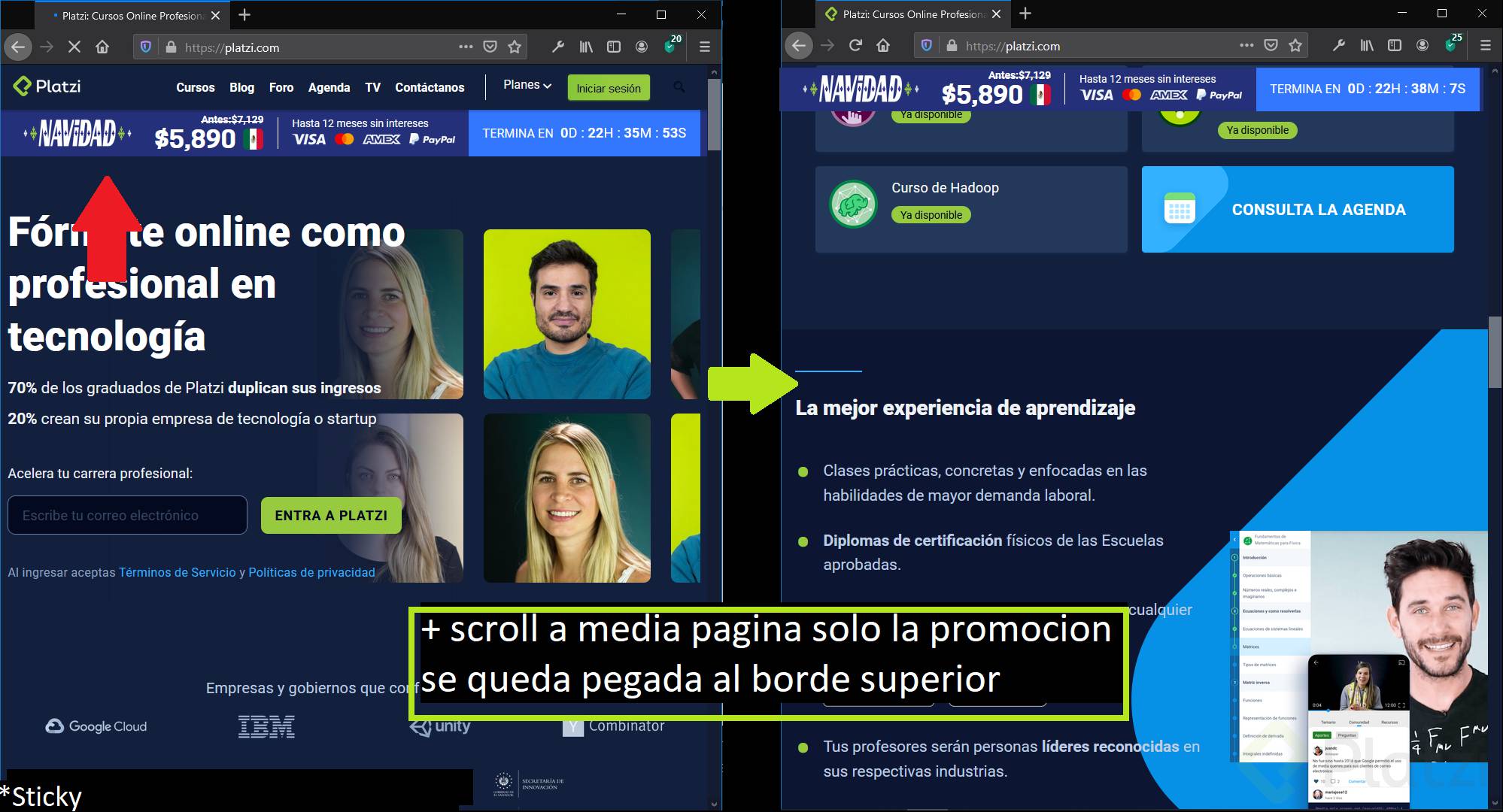Image resolution: width=1503 pixels, height=812 pixels.
Task: Click Stop loading X in left browser
Action: [74, 47]
